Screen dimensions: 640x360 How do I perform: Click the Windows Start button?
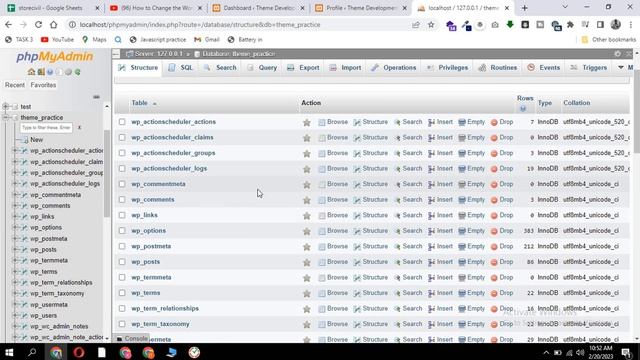coord(9,352)
